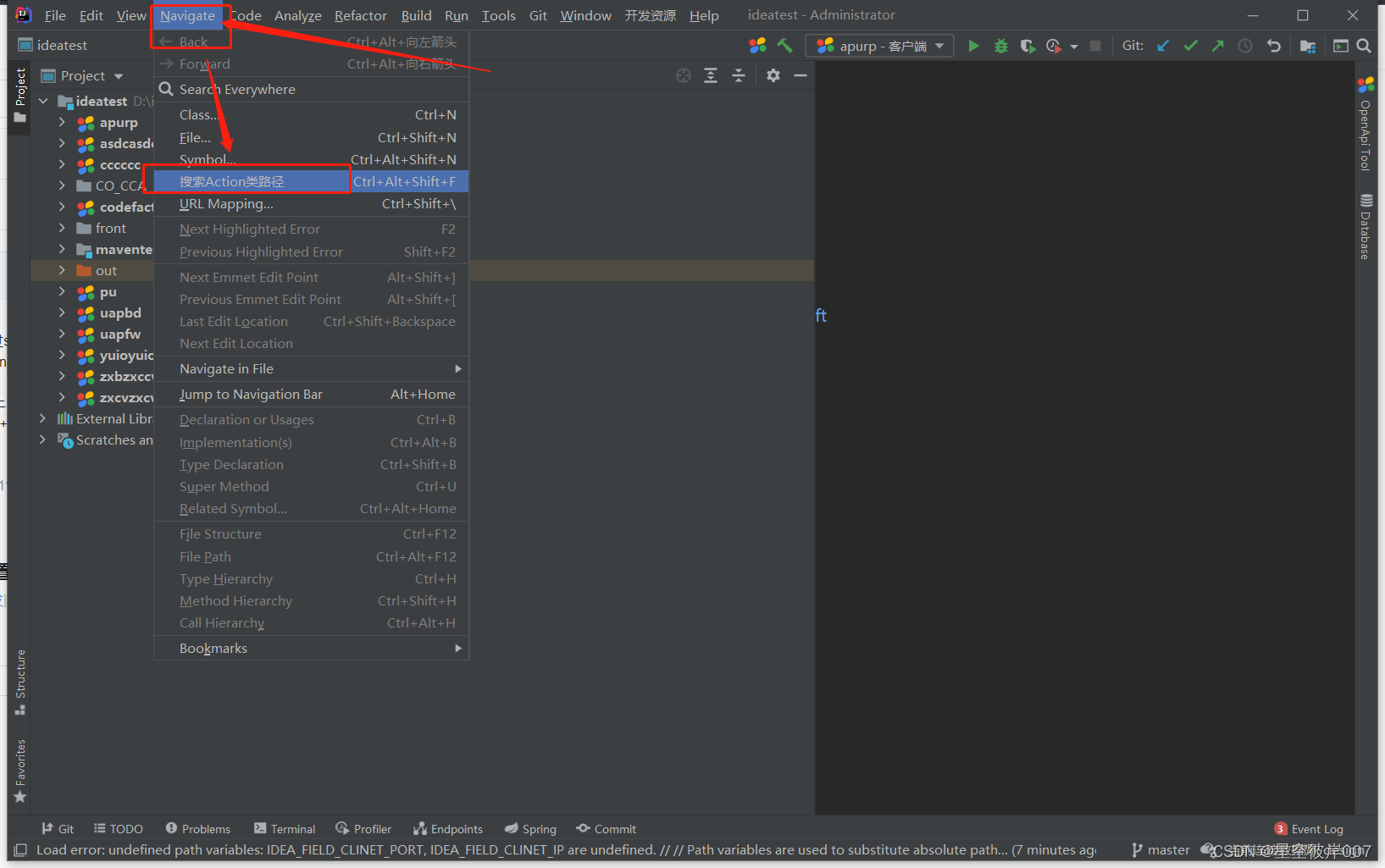Viewport: 1385px width, 868px height.
Task: Select 搜索Action类路径 menu entry
Action: 311,181
